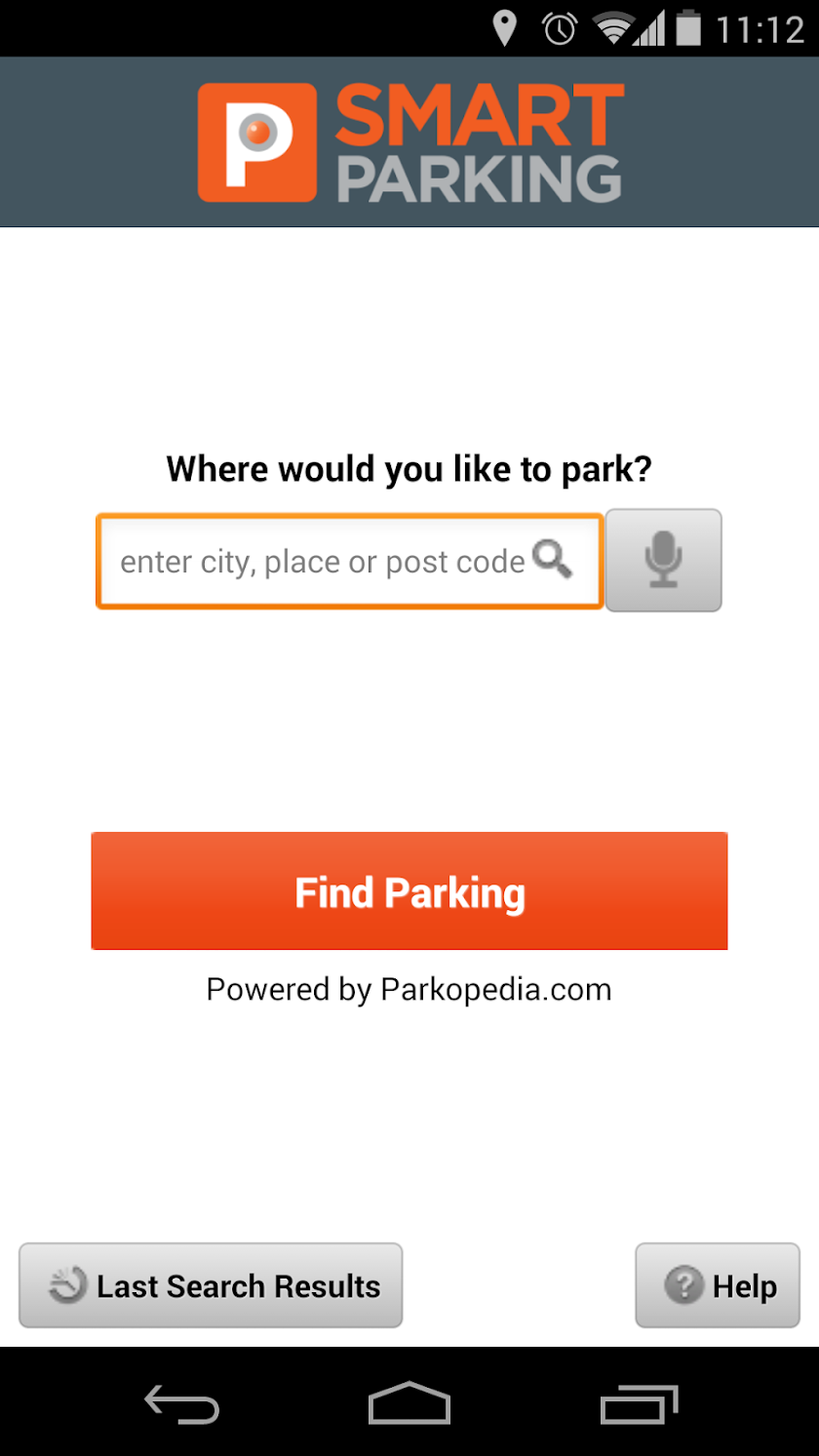This screenshot has width=819, height=1456.
Task: Tap the magnifying glass search icon
Action: [x=553, y=560]
